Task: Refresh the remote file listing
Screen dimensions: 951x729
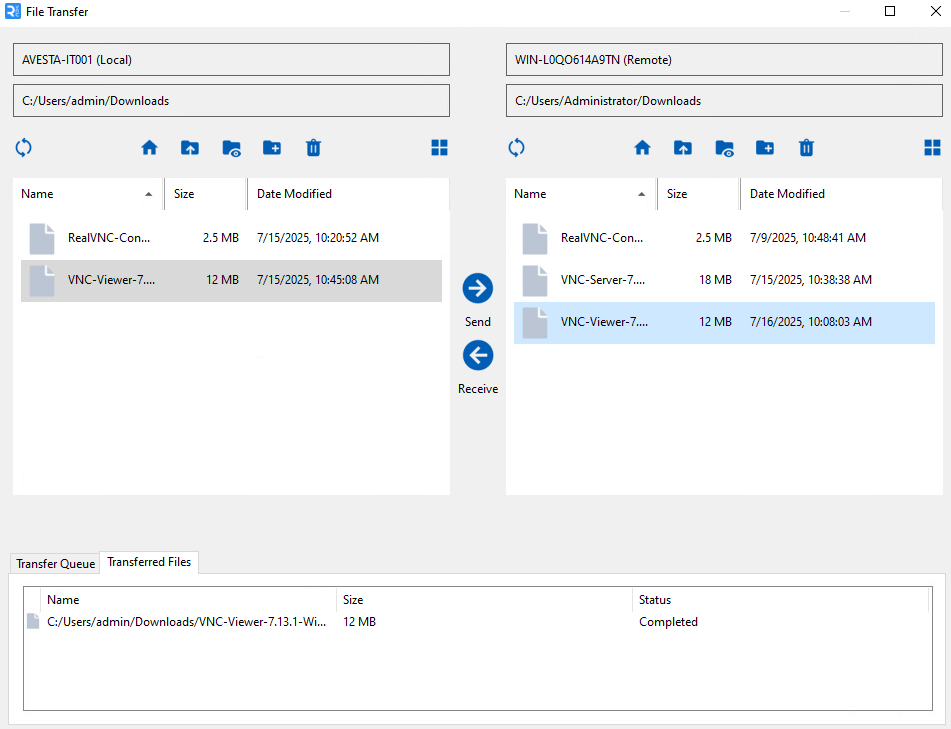Action: pyautogui.click(x=516, y=147)
